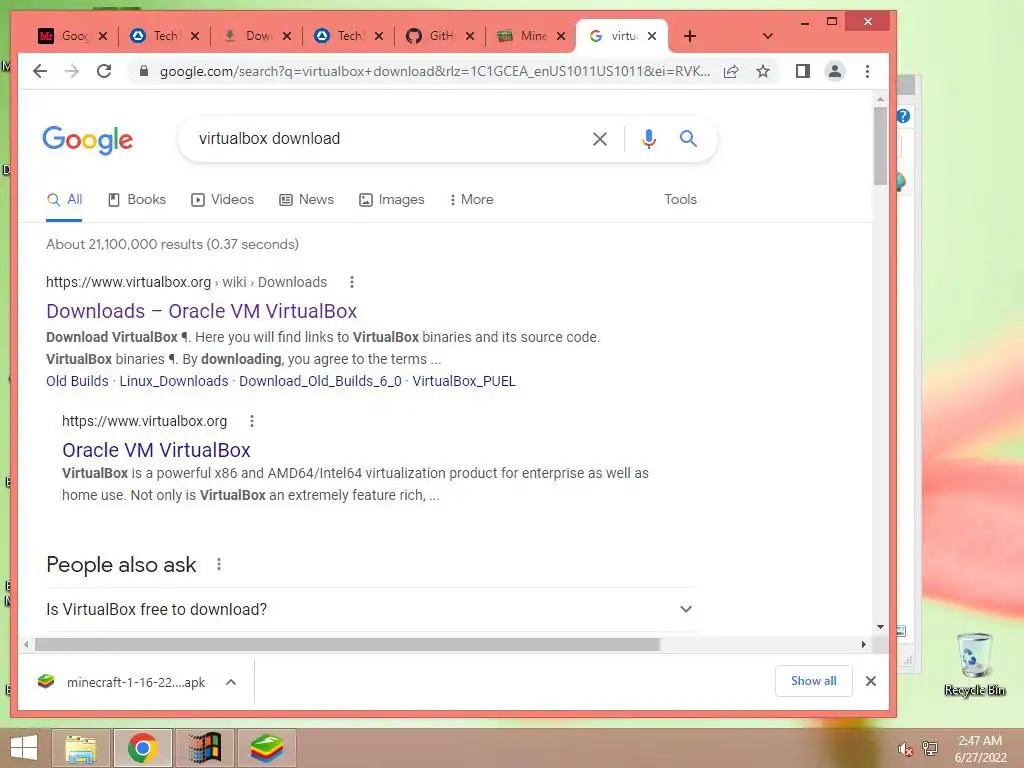Reload the current page
Image resolution: width=1024 pixels, height=768 pixels.
click(104, 71)
